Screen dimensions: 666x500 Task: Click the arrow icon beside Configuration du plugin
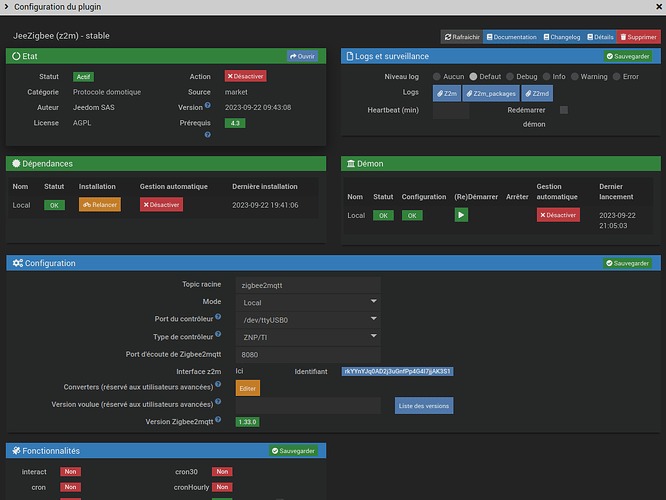pos(6,6)
